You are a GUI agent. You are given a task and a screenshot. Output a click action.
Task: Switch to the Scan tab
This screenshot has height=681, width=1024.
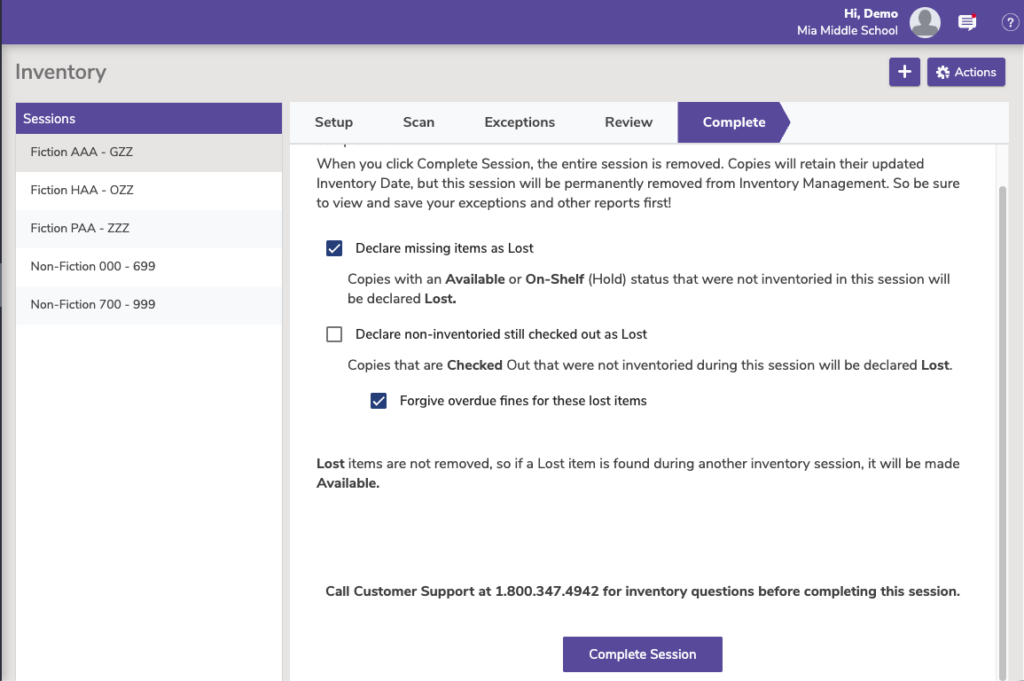point(418,122)
